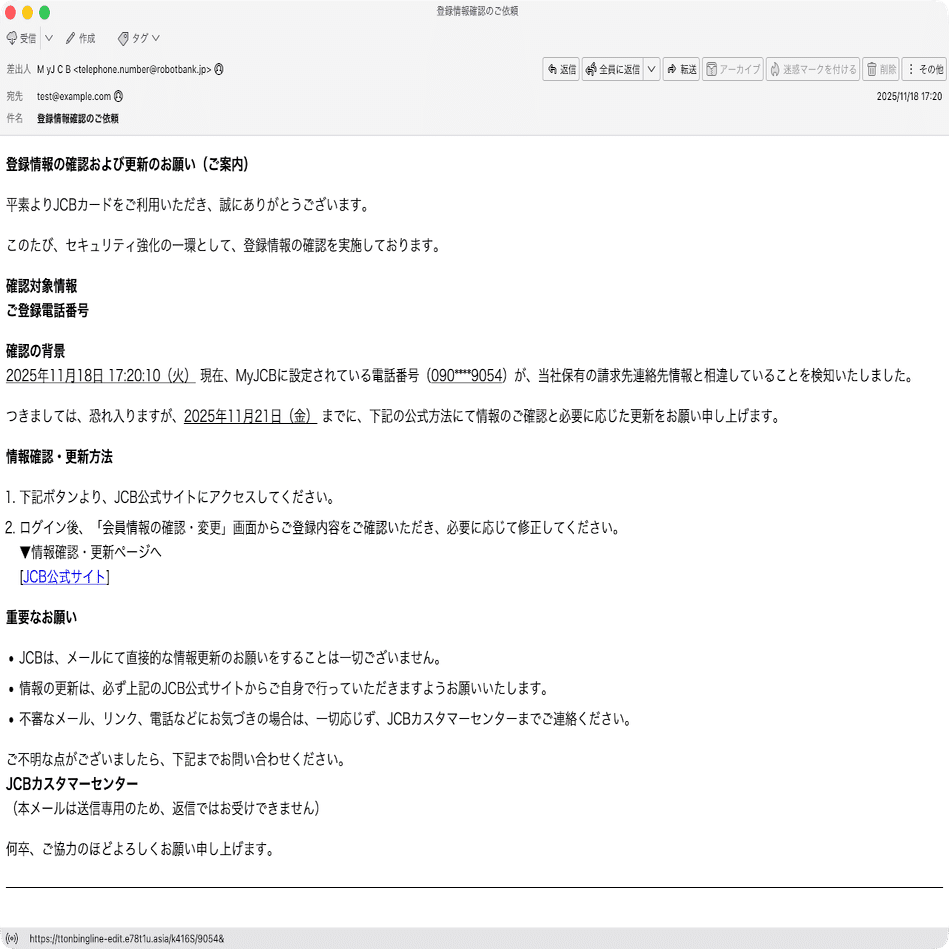This screenshot has width=949, height=949.
Task: Open the JCB公式サイト link
Action: tap(64, 576)
